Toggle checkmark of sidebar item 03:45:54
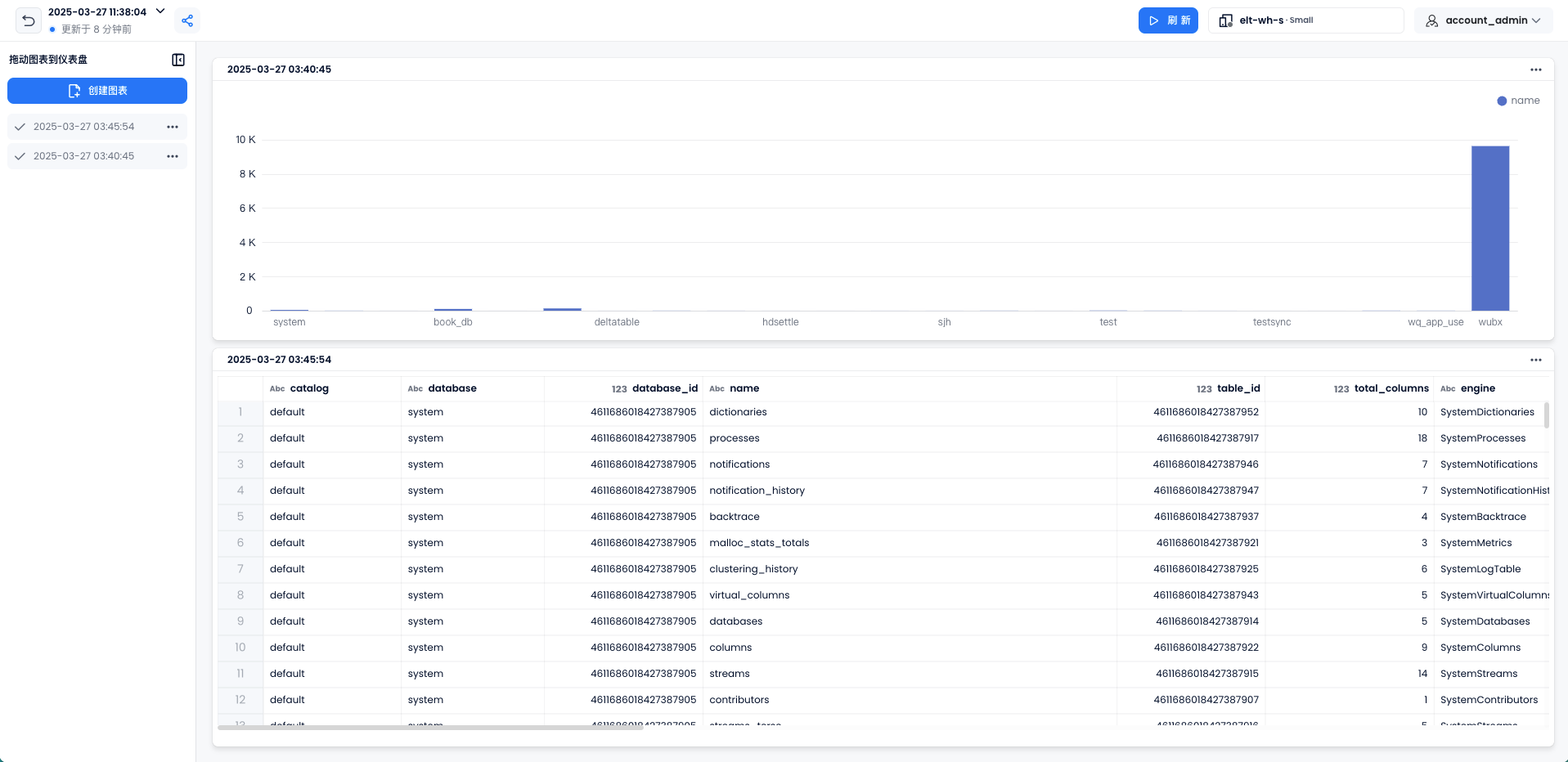Screen dimensions: 1568x762 tap(20, 127)
